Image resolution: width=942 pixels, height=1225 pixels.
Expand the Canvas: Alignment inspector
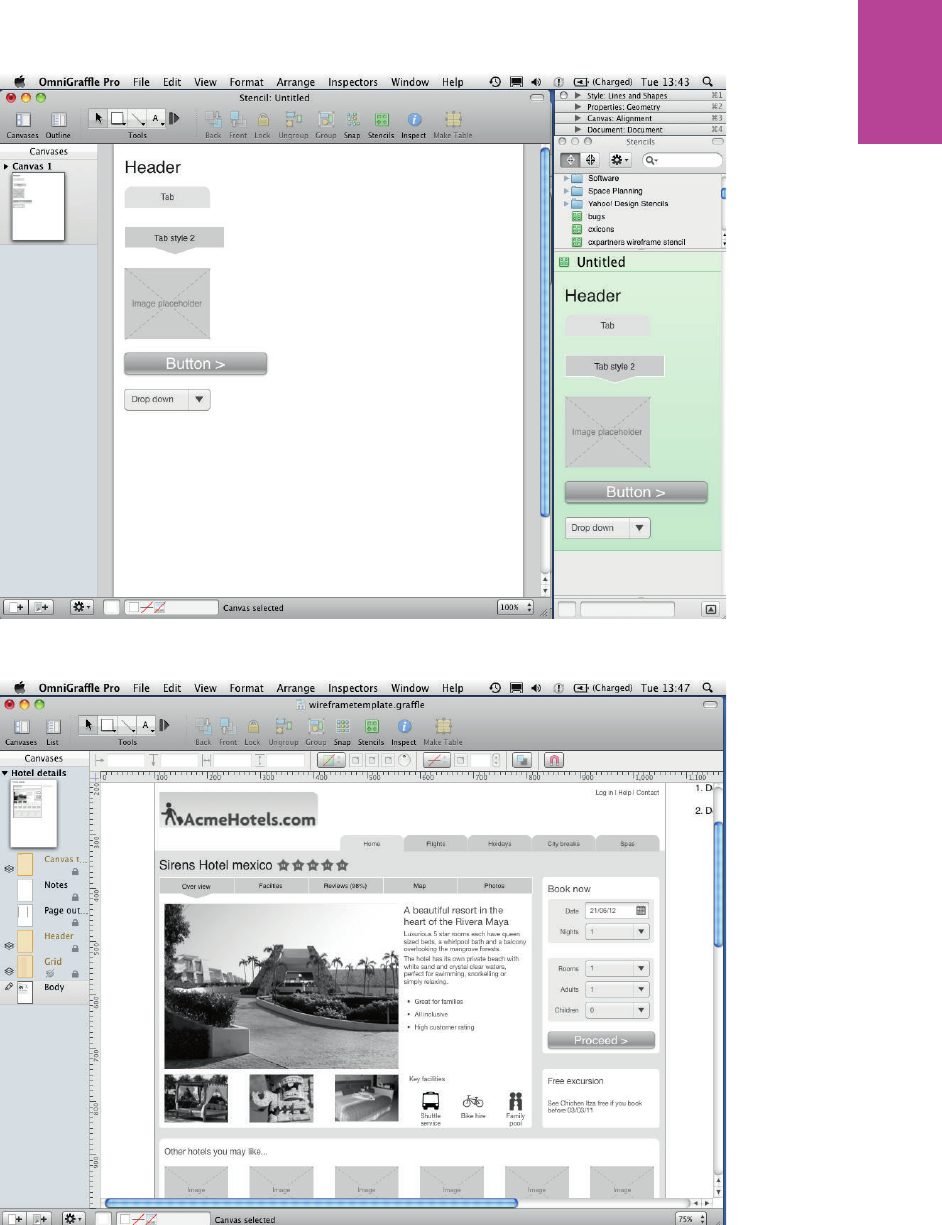[578, 118]
